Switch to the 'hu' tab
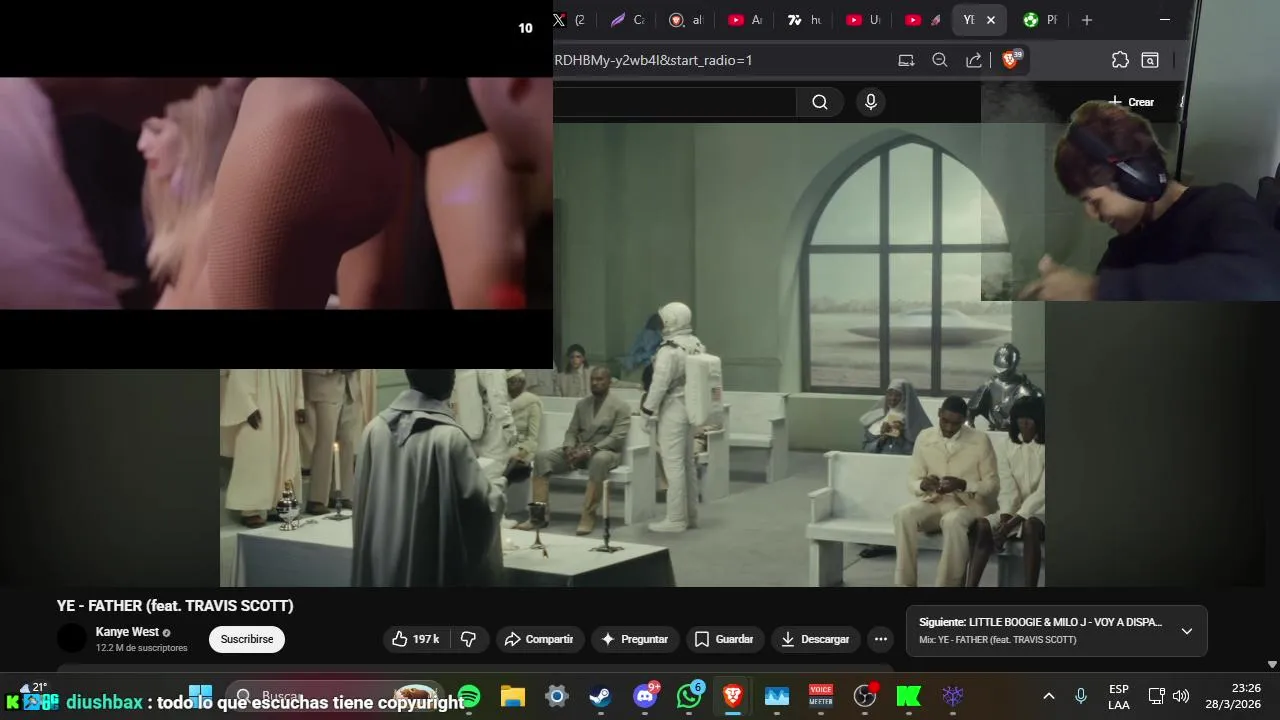Viewport: 1280px width, 720px height. (804, 20)
